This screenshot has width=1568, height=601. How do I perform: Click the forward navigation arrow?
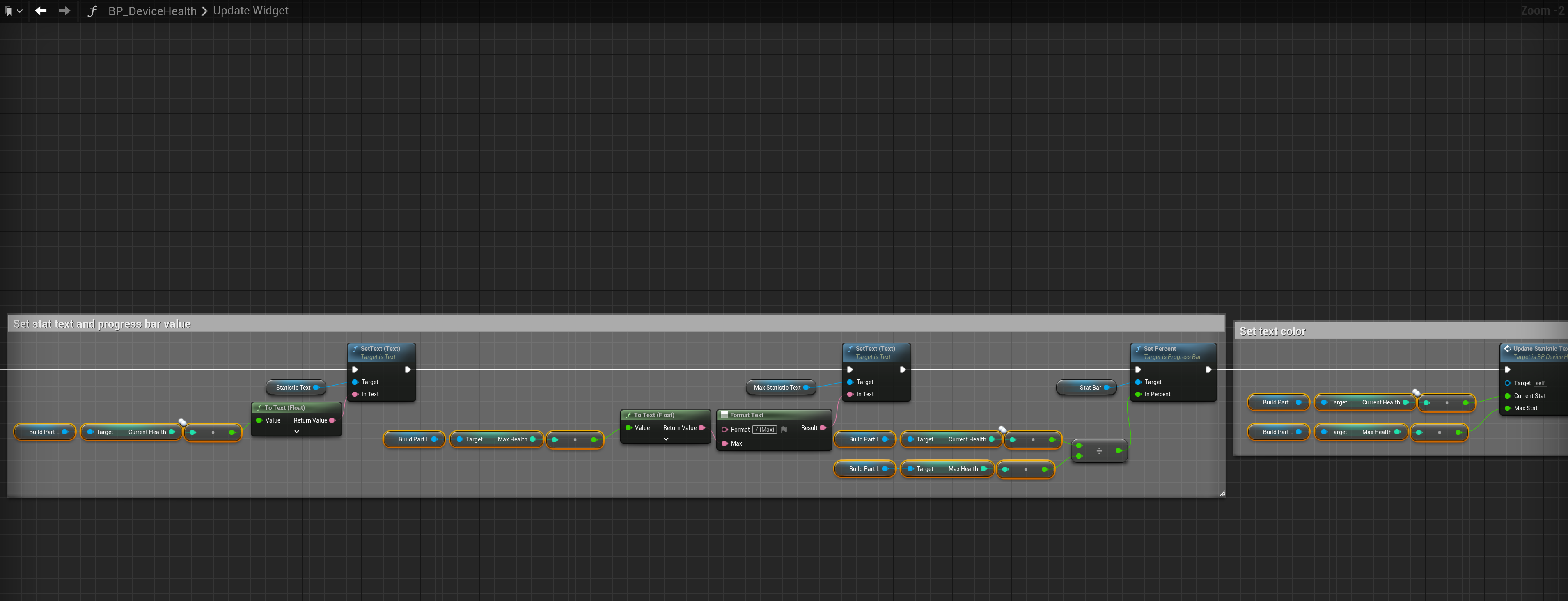(x=64, y=11)
